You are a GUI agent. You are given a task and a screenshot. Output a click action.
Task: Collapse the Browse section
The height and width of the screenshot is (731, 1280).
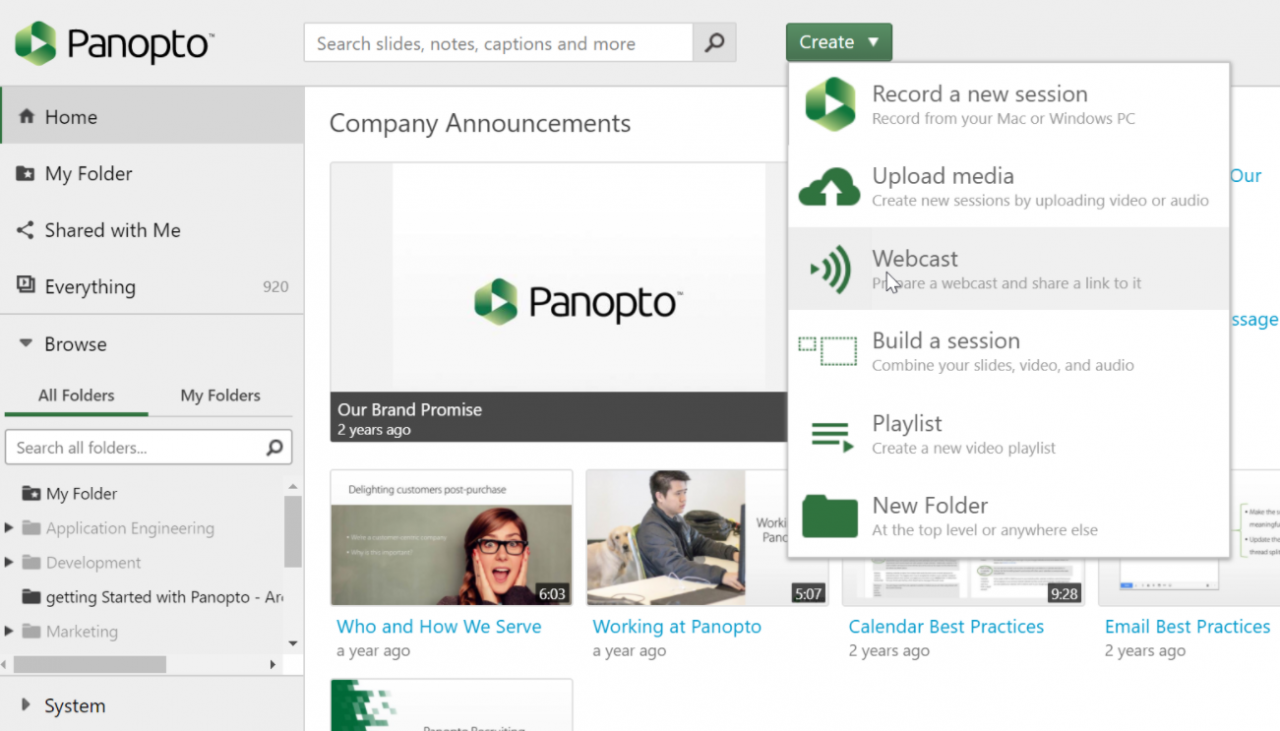26,344
